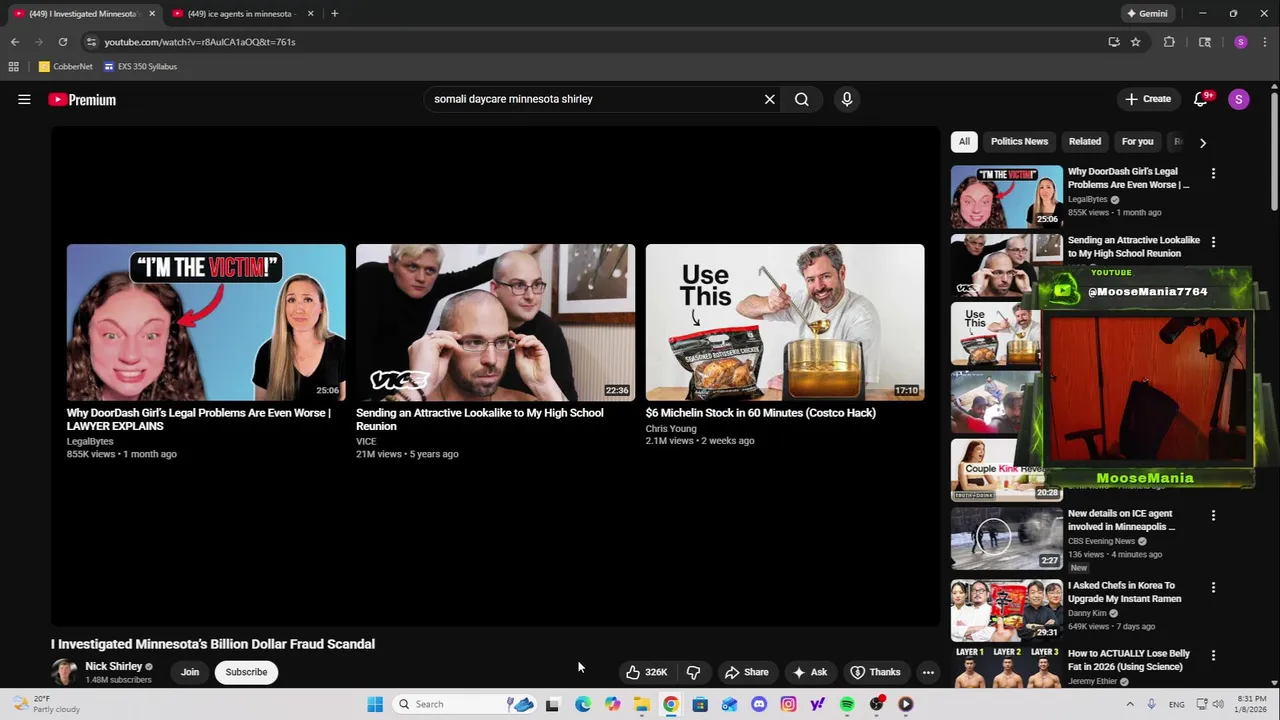Reload the page
Image resolution: width=1280 pixels, height=720 pixels.
(x=63, y=42)
